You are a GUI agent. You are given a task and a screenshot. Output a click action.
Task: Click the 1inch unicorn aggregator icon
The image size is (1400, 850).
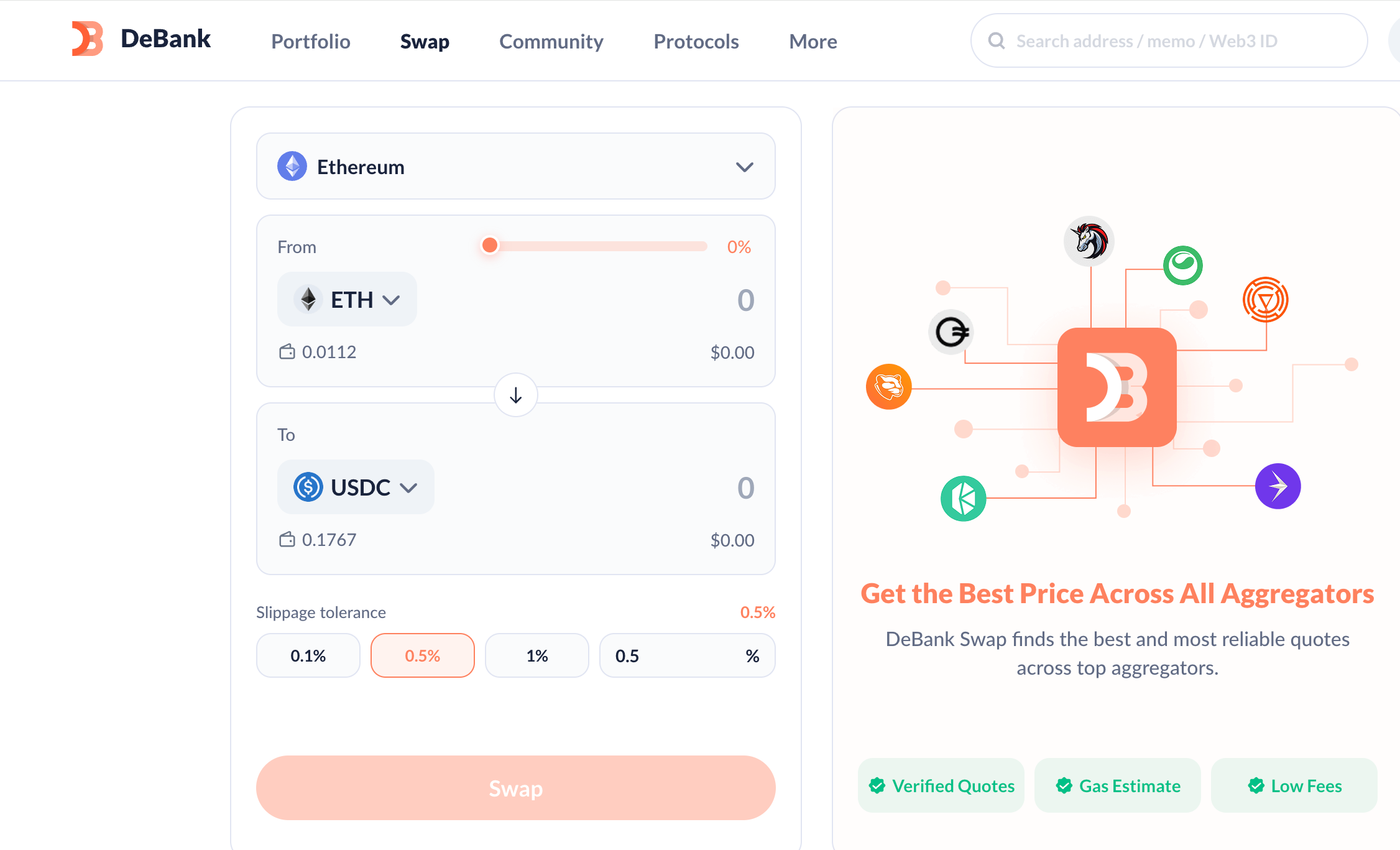(1089, 241)
